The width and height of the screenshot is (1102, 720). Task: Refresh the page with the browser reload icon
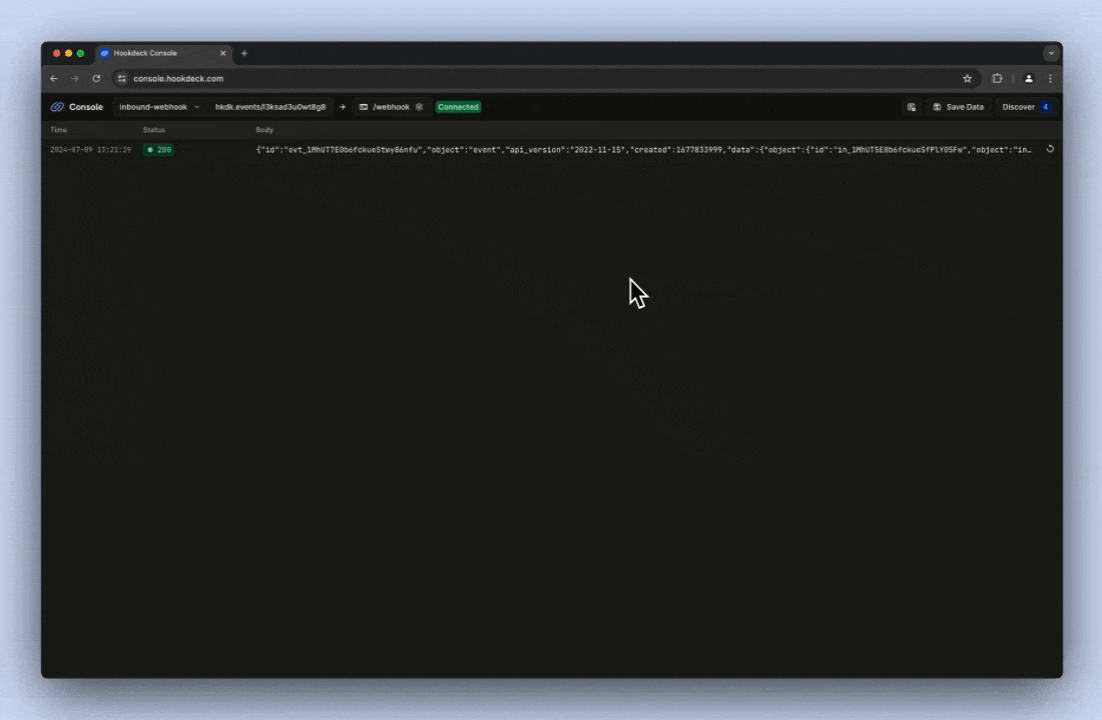click(x=96, y=78)
